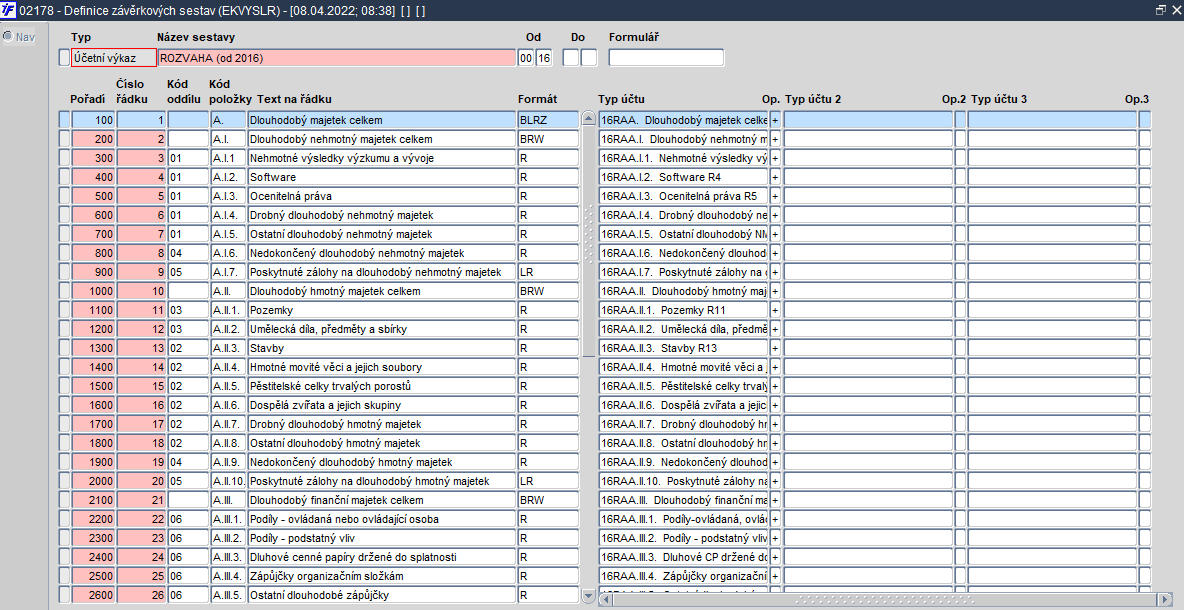
Task: Toggle row selector box for Pořadí 1300
Action: [x=64, y=348]
